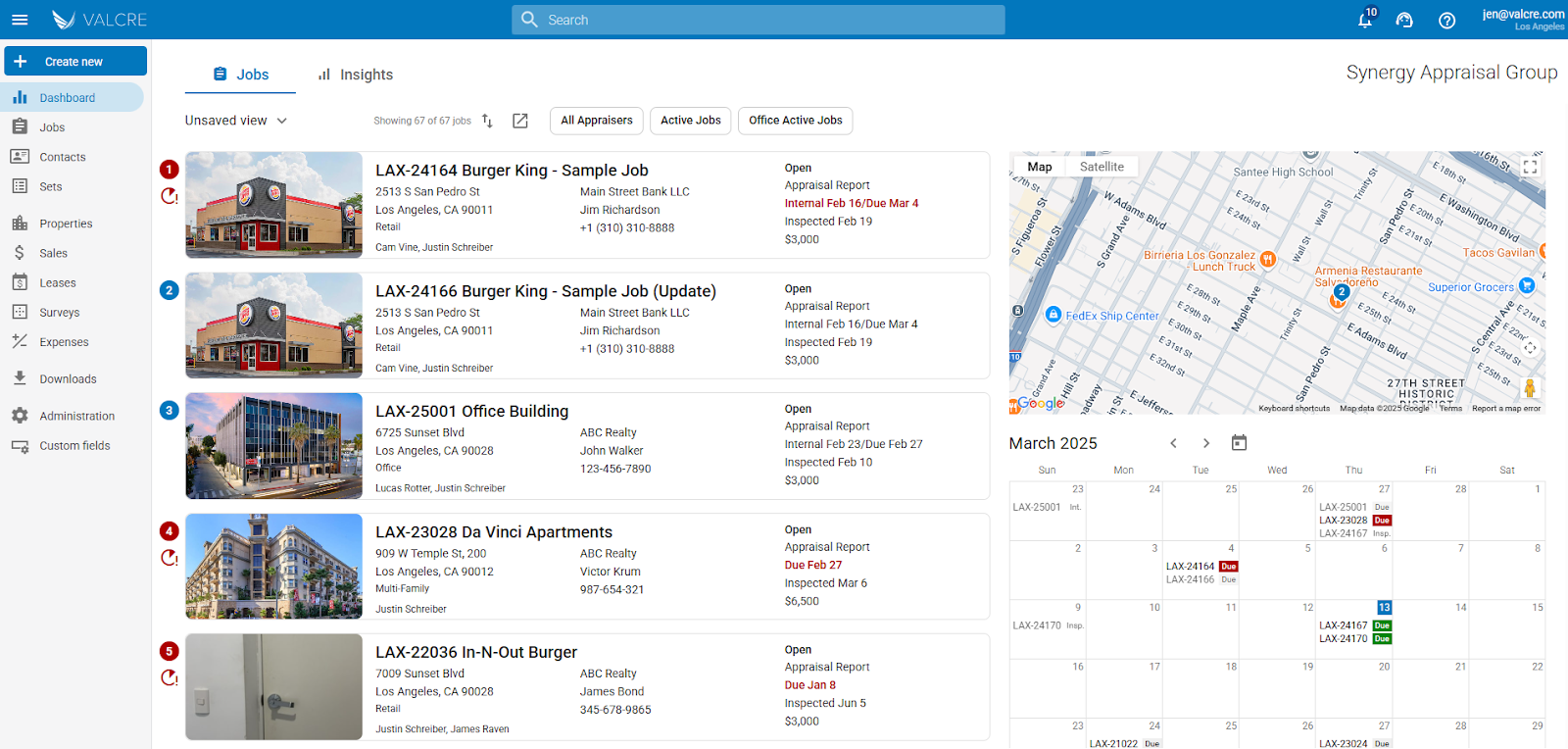
Task: Click the Create new button
Action: pos(75,61)
